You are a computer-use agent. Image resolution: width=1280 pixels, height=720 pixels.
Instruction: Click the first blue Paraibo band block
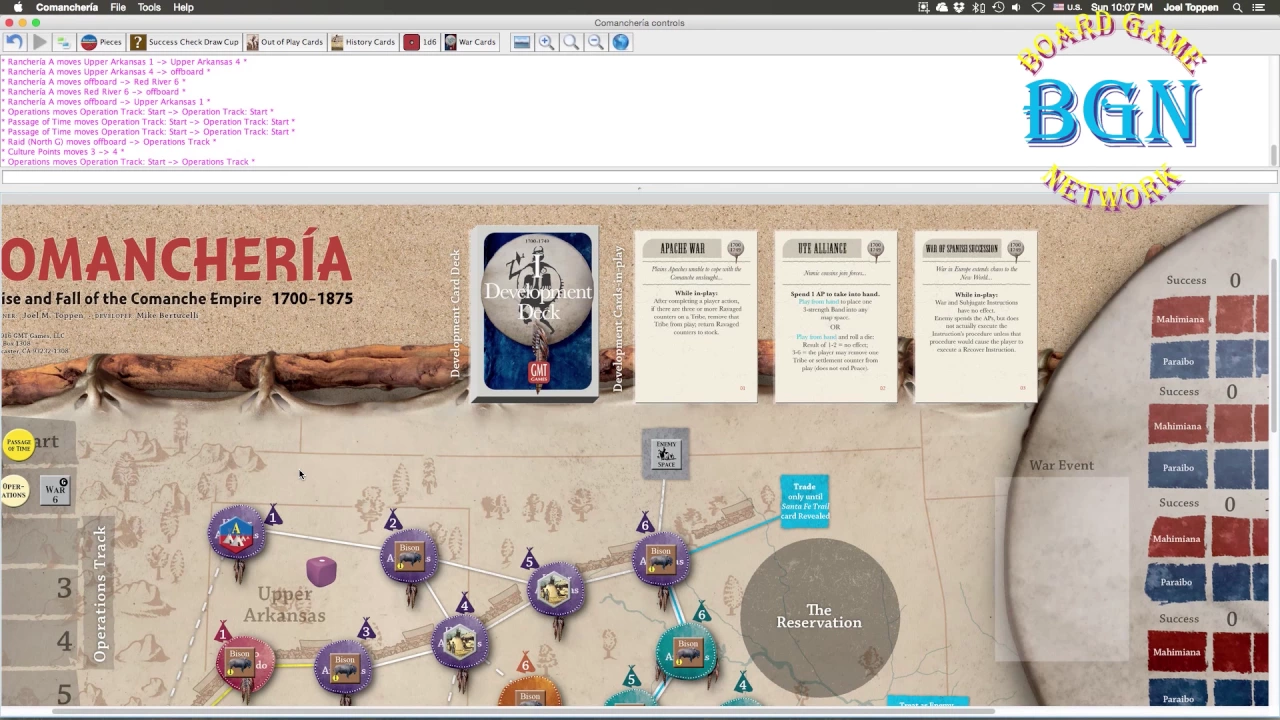[x=1177, y=361]
